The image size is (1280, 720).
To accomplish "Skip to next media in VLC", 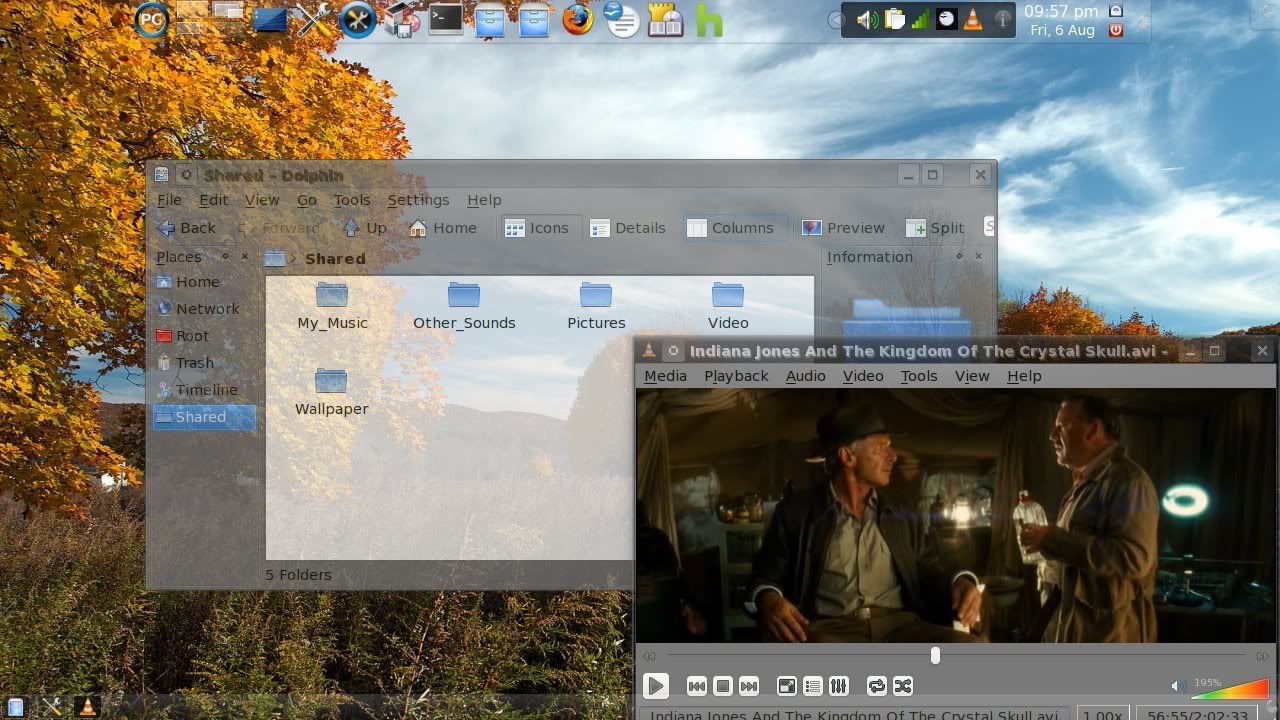I will pos(749,686).
